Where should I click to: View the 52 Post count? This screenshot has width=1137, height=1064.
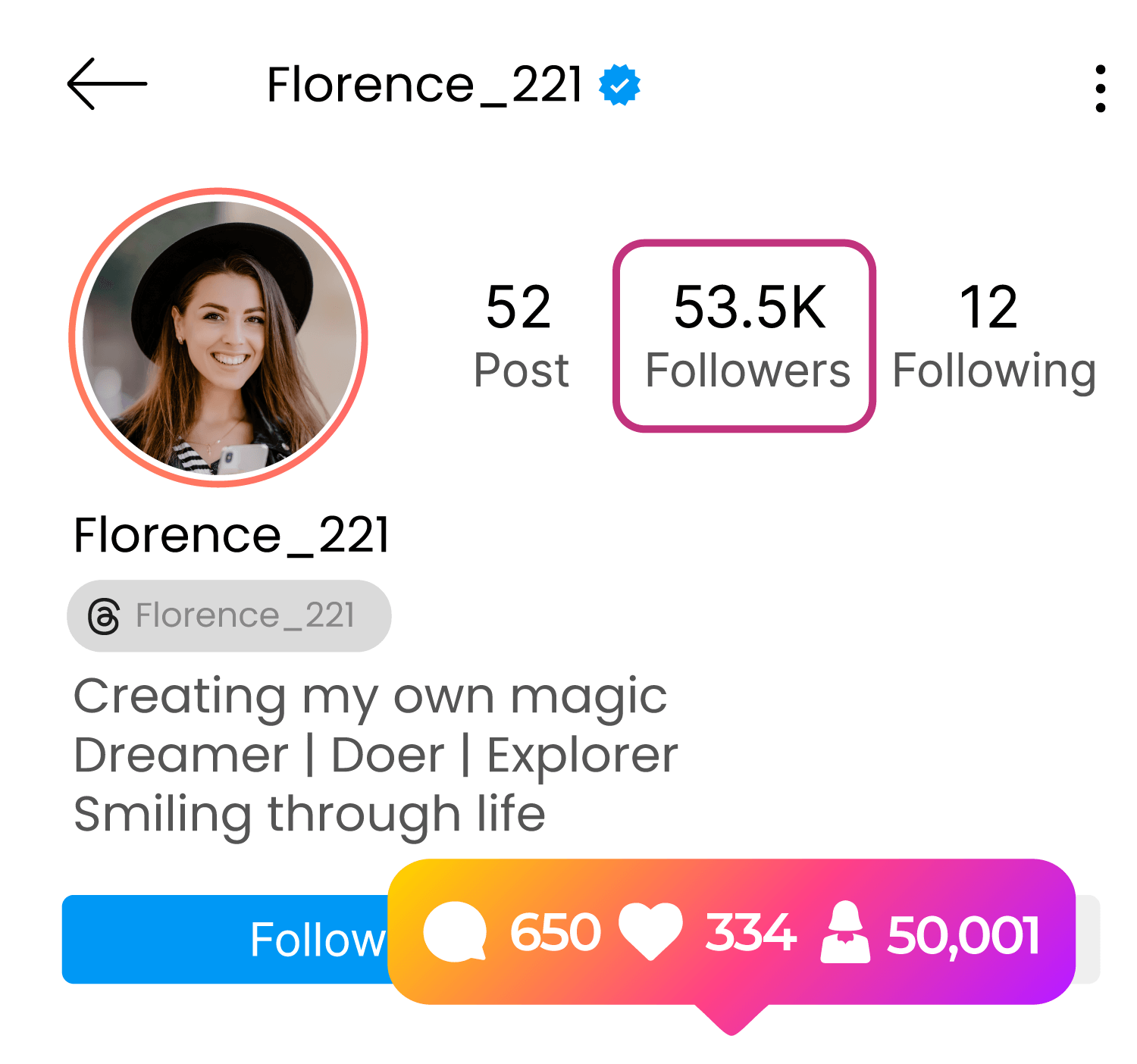pyautogui.click(x=520, y=336)
